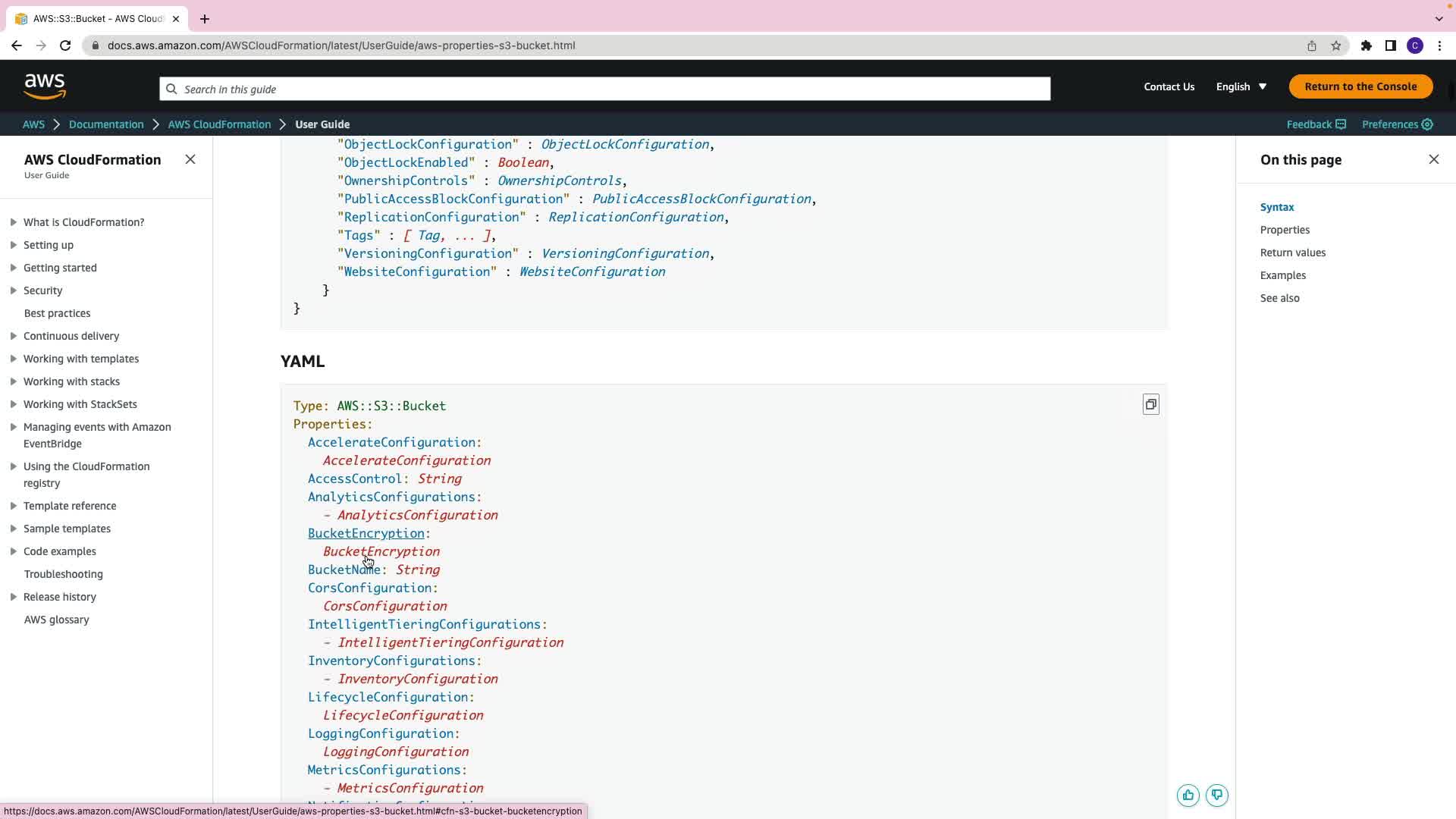
Task: Reload the page
Action: [x=65, y=45]
